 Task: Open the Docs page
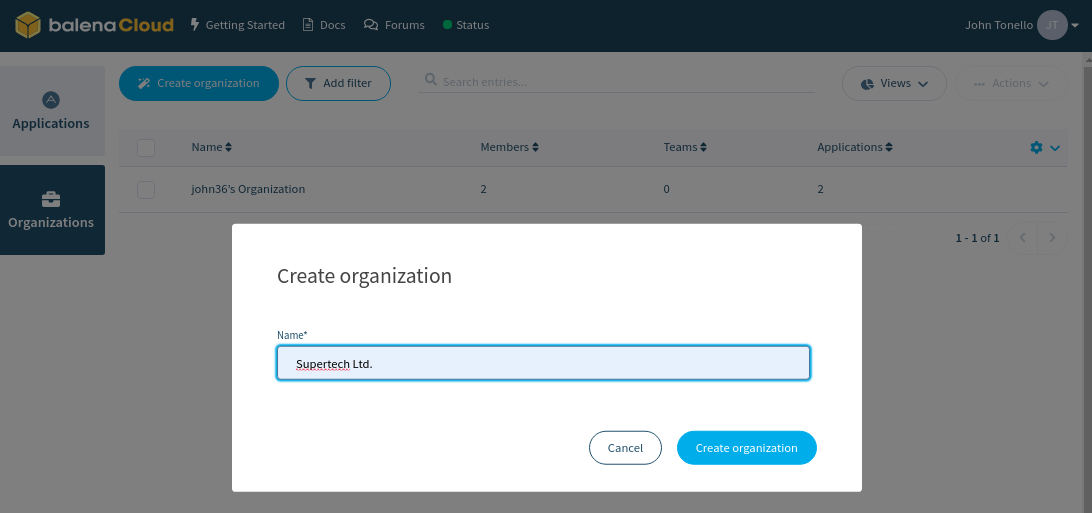(x=324, y=25)
